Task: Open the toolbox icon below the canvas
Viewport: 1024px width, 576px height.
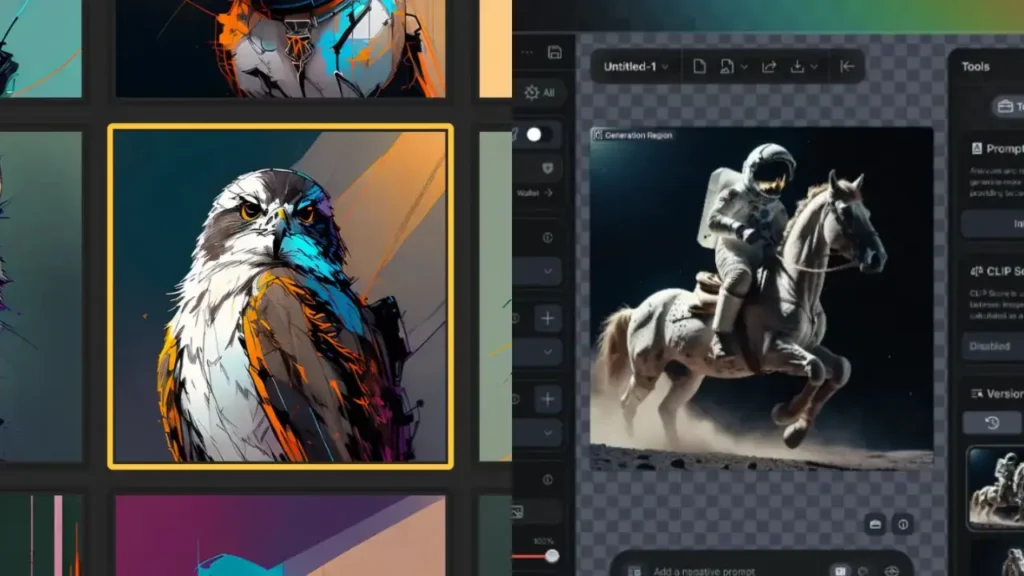Action: [875, 524]
